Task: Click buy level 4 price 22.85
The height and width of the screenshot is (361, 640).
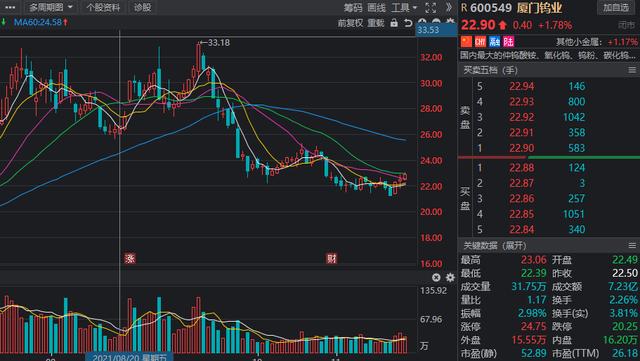Action: [521, 214]
